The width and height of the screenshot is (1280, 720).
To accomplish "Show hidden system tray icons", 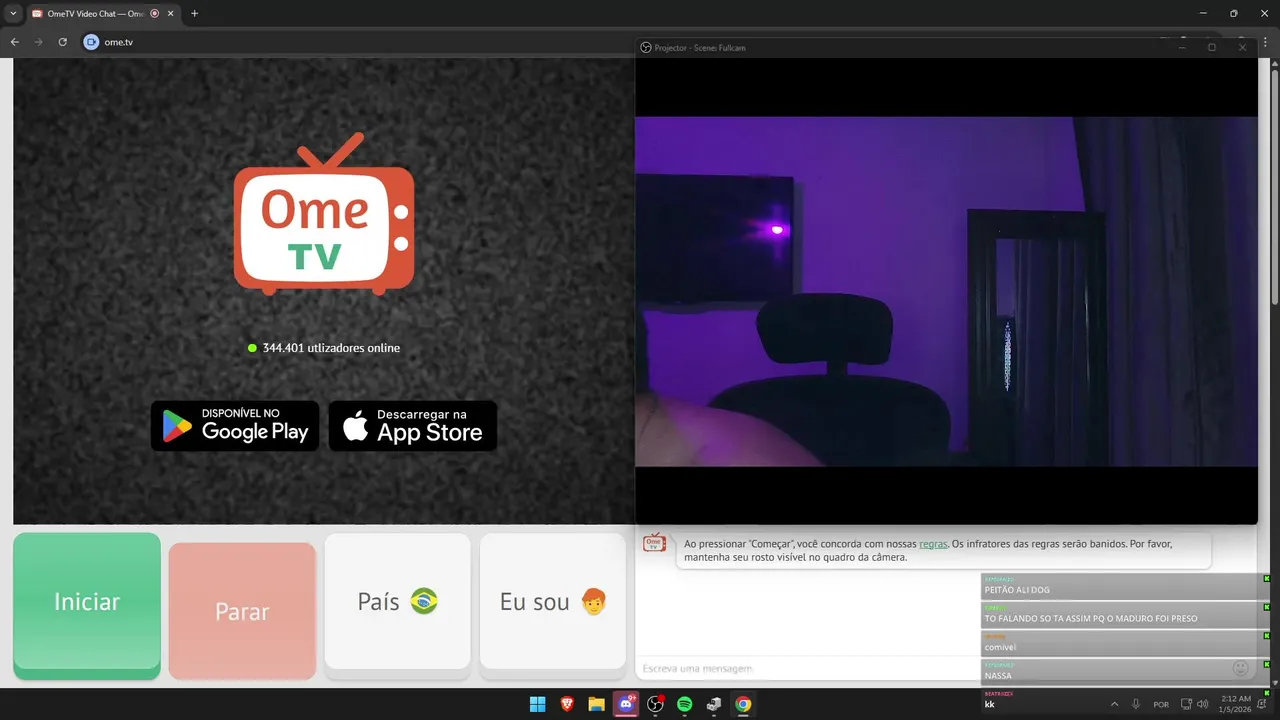I will 1114,704.
